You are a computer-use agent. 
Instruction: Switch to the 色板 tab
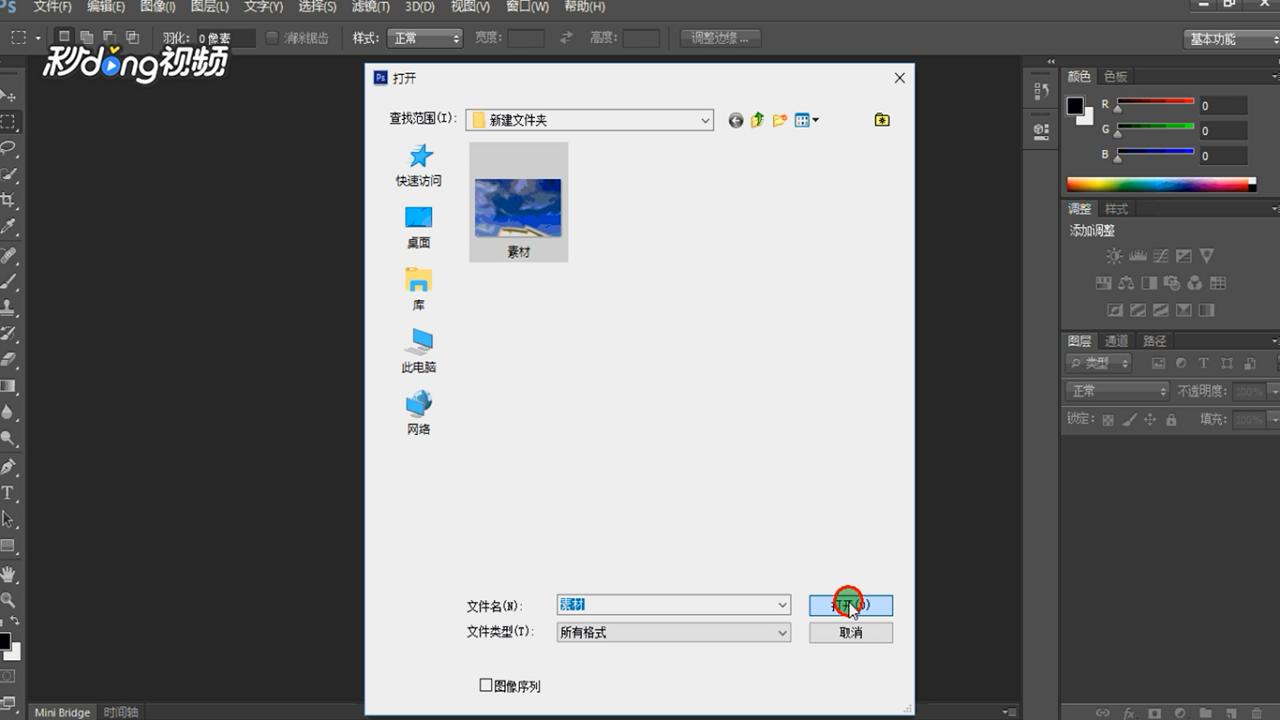pyautogui.click(x=1115, y=77)
